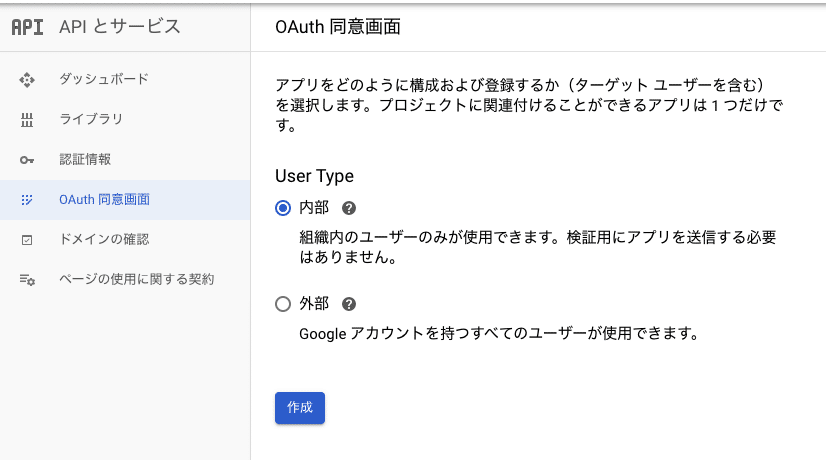
Task: Click the 外部 radio label text
Action: click(x=314, y=304)
